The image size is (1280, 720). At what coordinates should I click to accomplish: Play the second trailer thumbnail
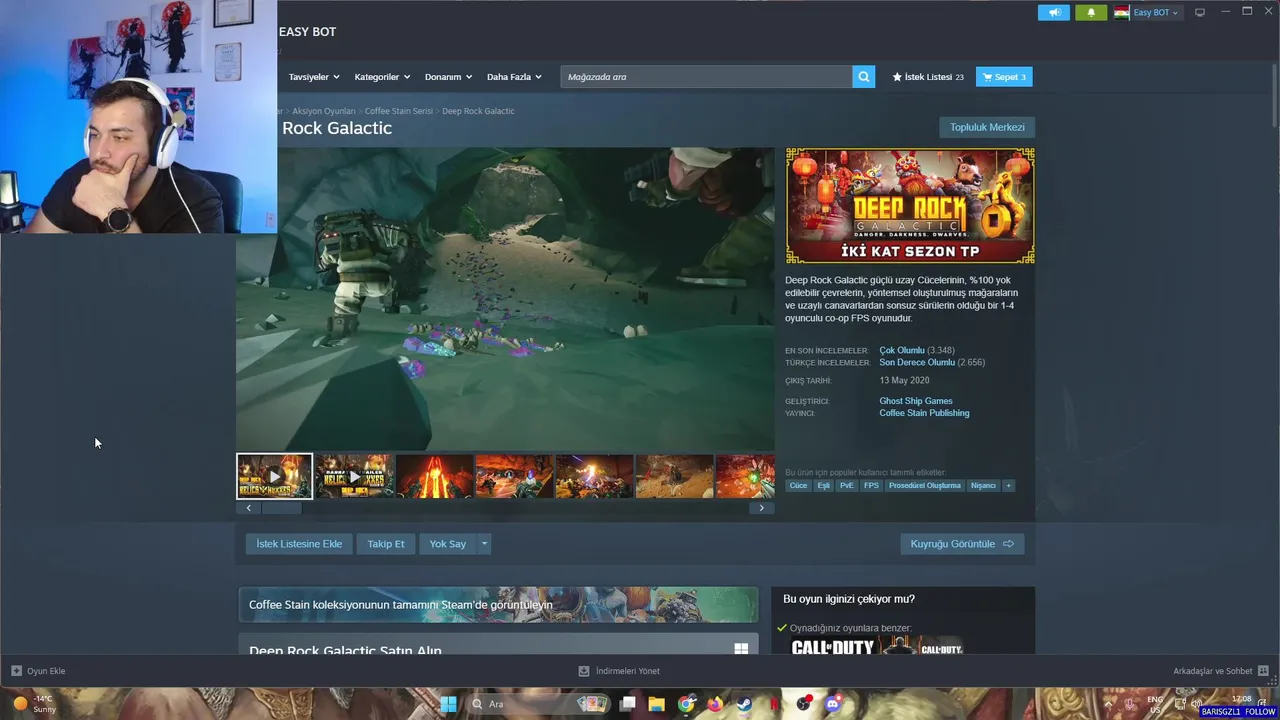(x=354, y=476)
